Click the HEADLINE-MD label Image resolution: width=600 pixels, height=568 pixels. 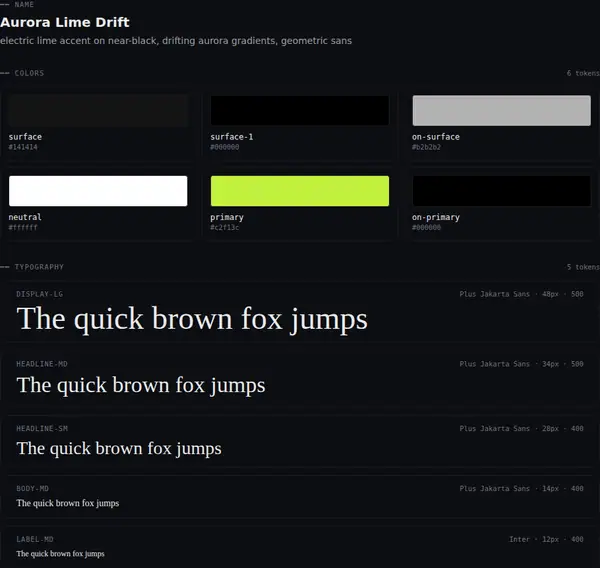42,364
